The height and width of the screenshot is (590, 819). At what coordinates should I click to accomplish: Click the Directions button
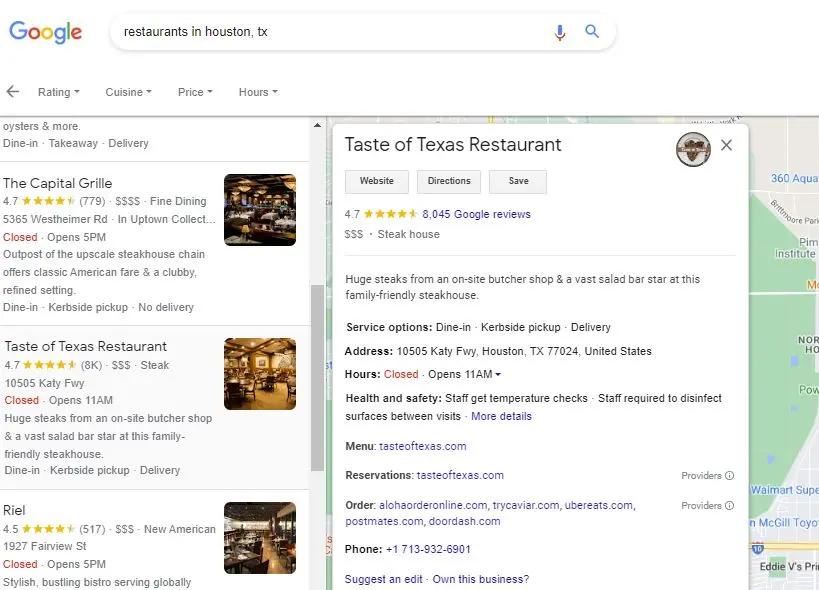click(x=449, y=181)
